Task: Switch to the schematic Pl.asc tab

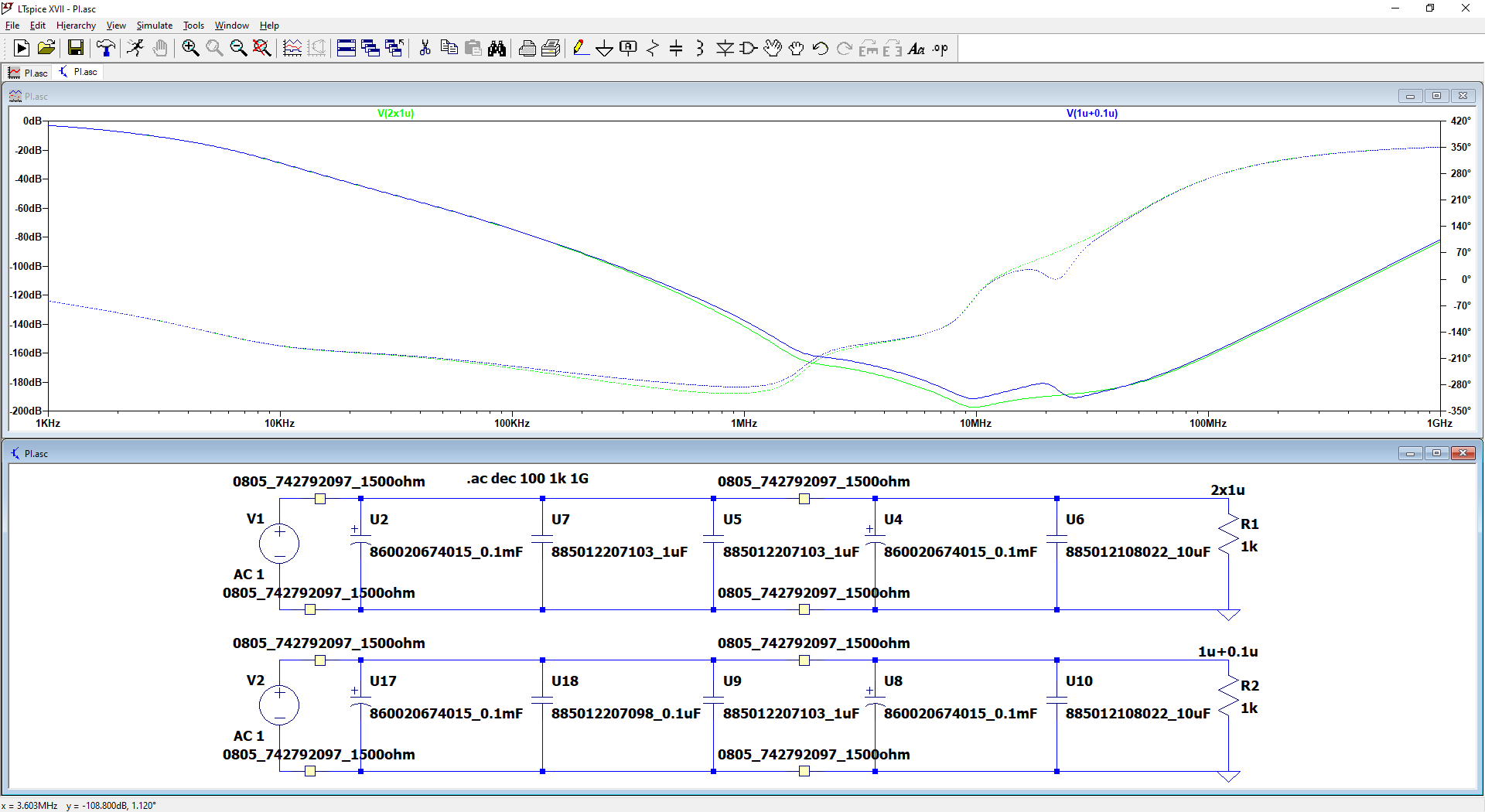Action: [x=79, y=72]
